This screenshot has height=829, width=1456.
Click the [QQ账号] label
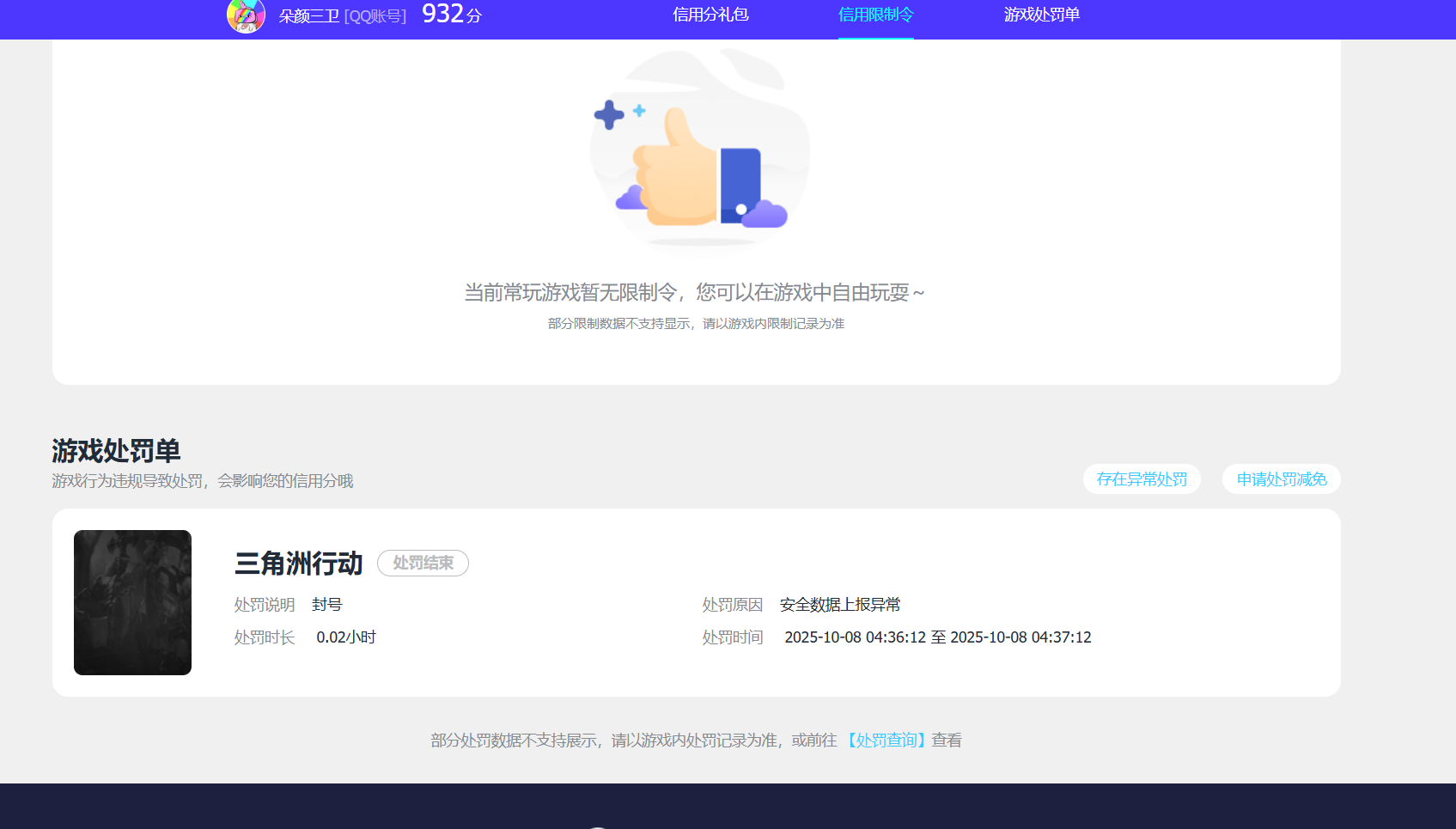pos(375,16)
